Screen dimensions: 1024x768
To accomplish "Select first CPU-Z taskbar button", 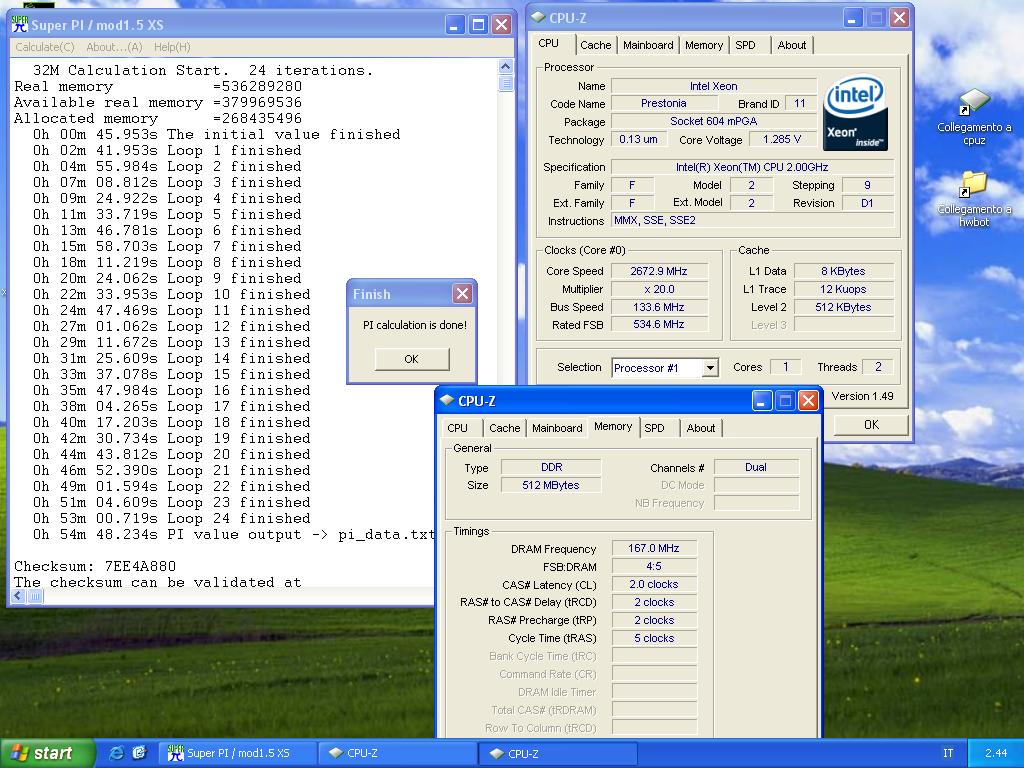I will click(x=398, y=753).
